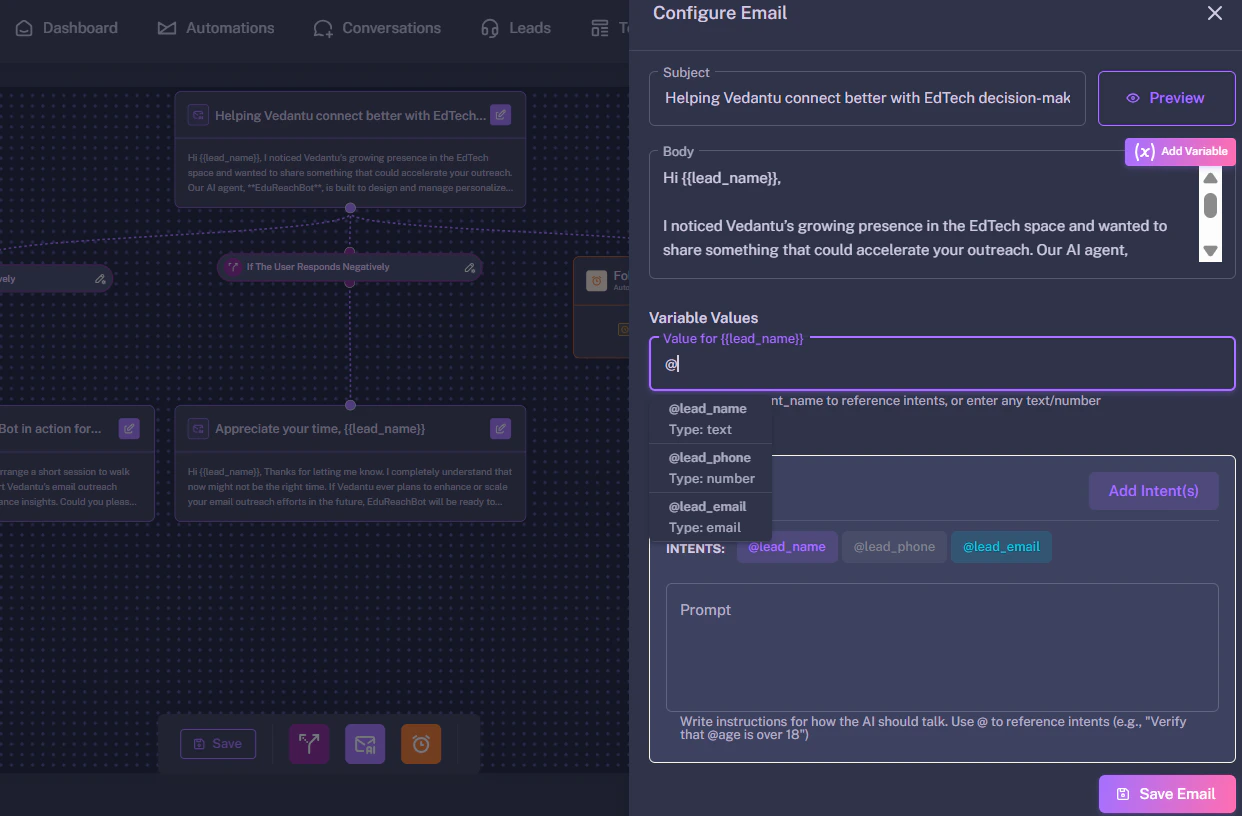Click inside the Subject input field

pos(867,98)
